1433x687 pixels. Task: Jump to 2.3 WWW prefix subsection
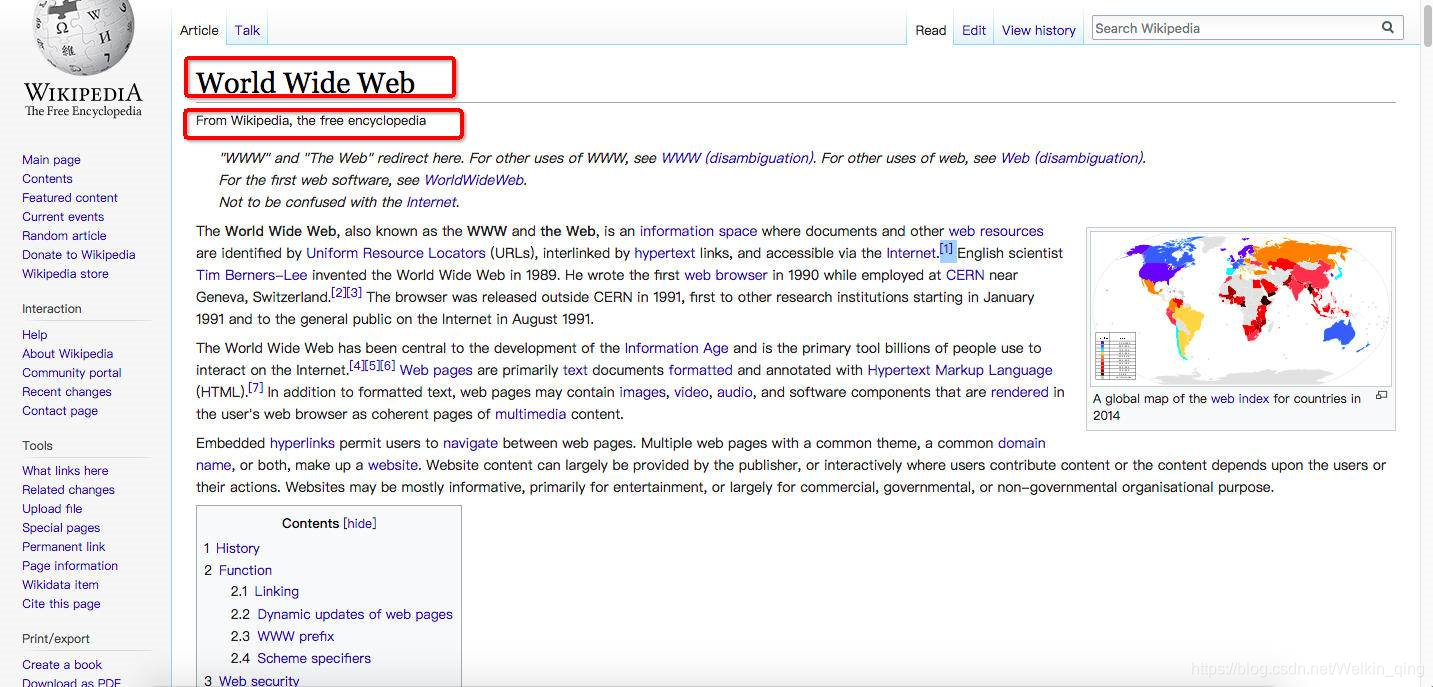[x=282, y=636]
